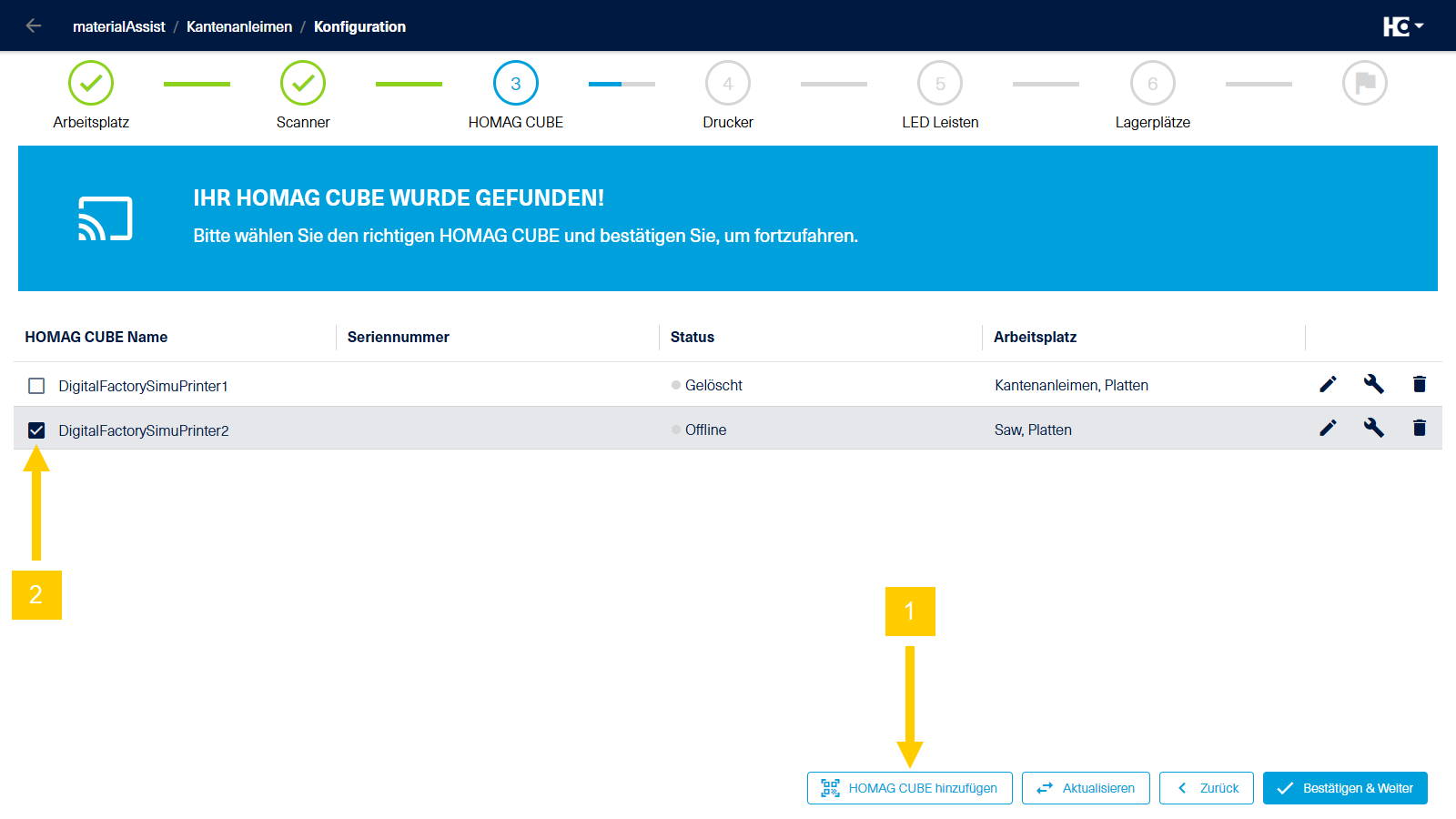Sort by the Status column header
The image size is (1456, 819).
[693, 337]
